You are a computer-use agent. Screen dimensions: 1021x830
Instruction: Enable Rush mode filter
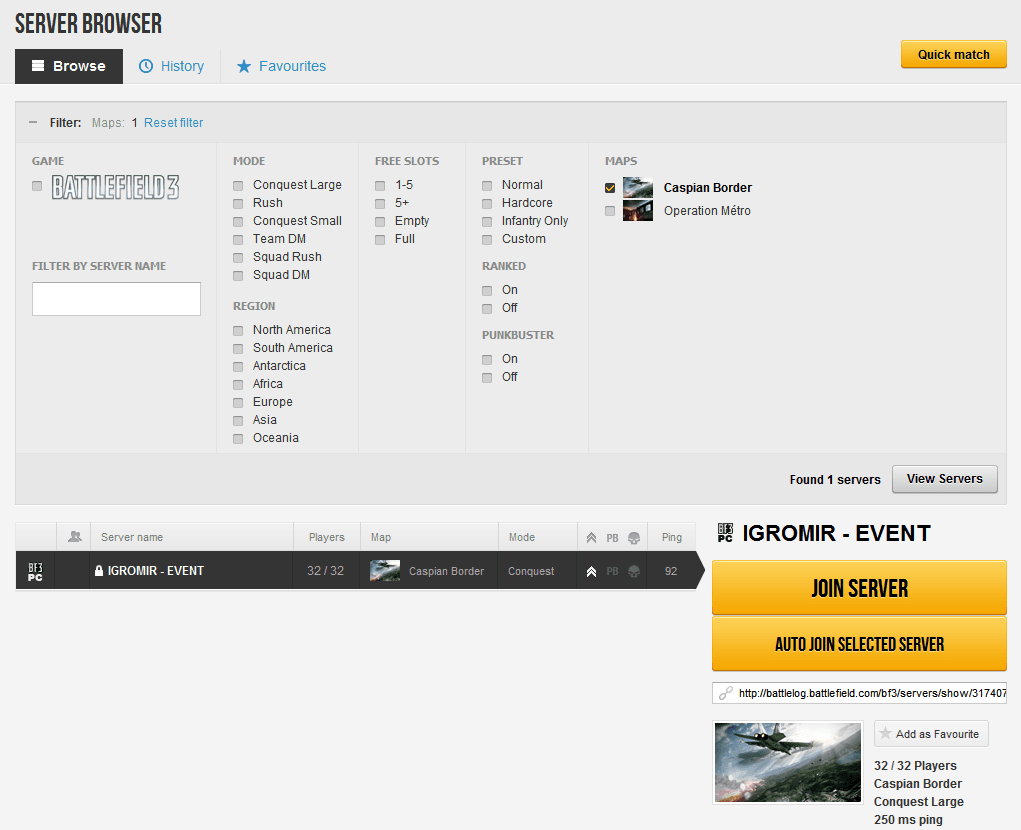point(238,204)
